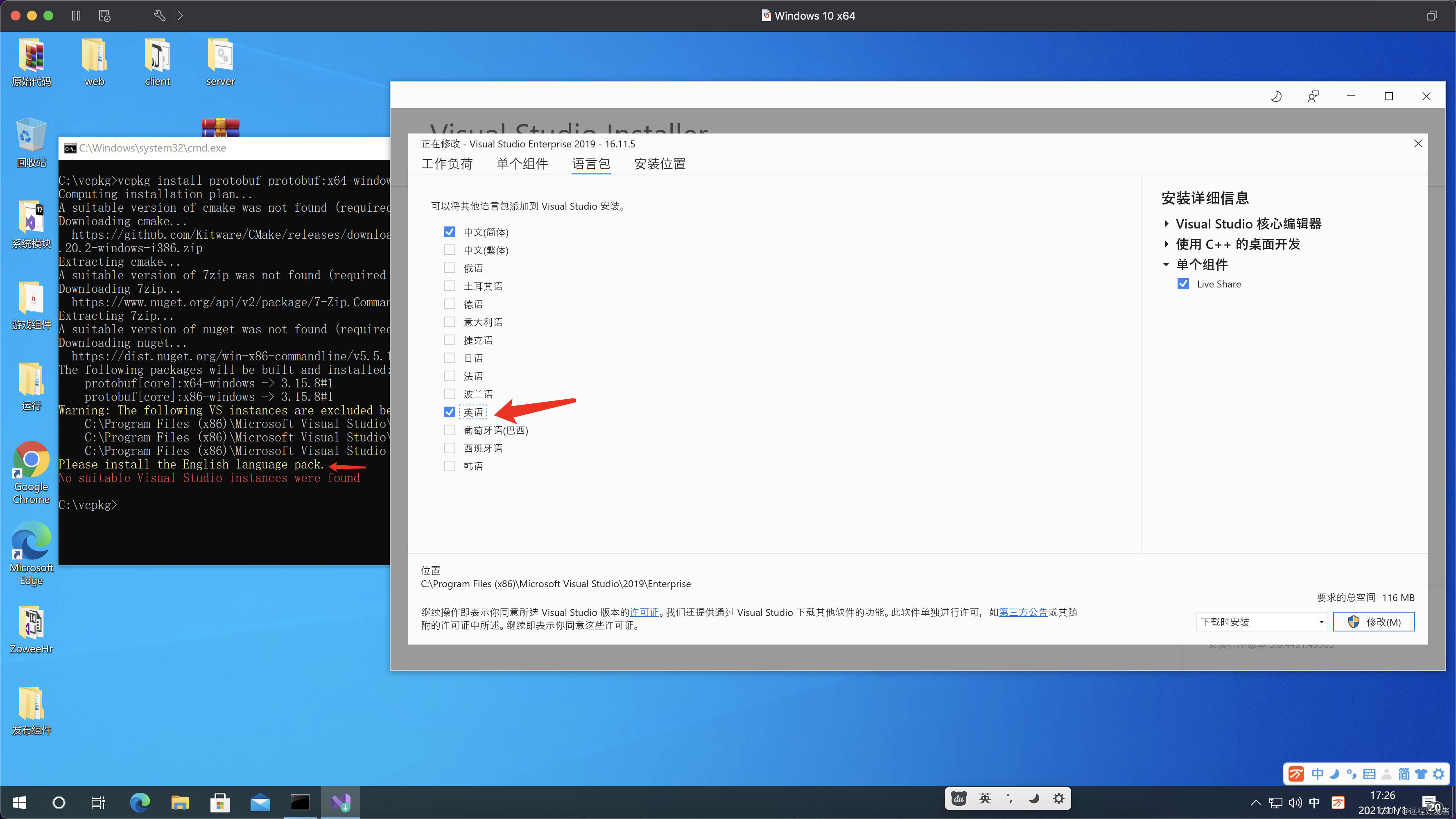Check the 韩语 language pack
The width and height of the screenshot is (1456, 819).
(x=449, y=466)
